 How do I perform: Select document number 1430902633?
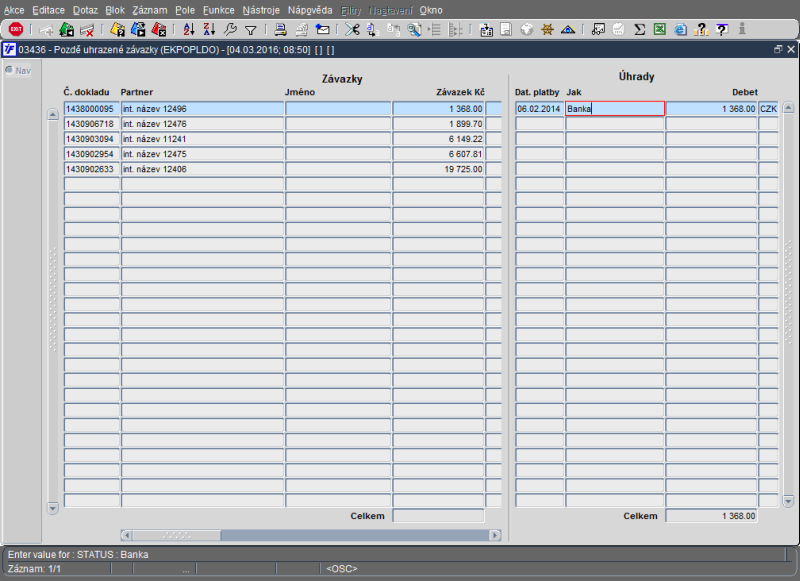(92, 169)
